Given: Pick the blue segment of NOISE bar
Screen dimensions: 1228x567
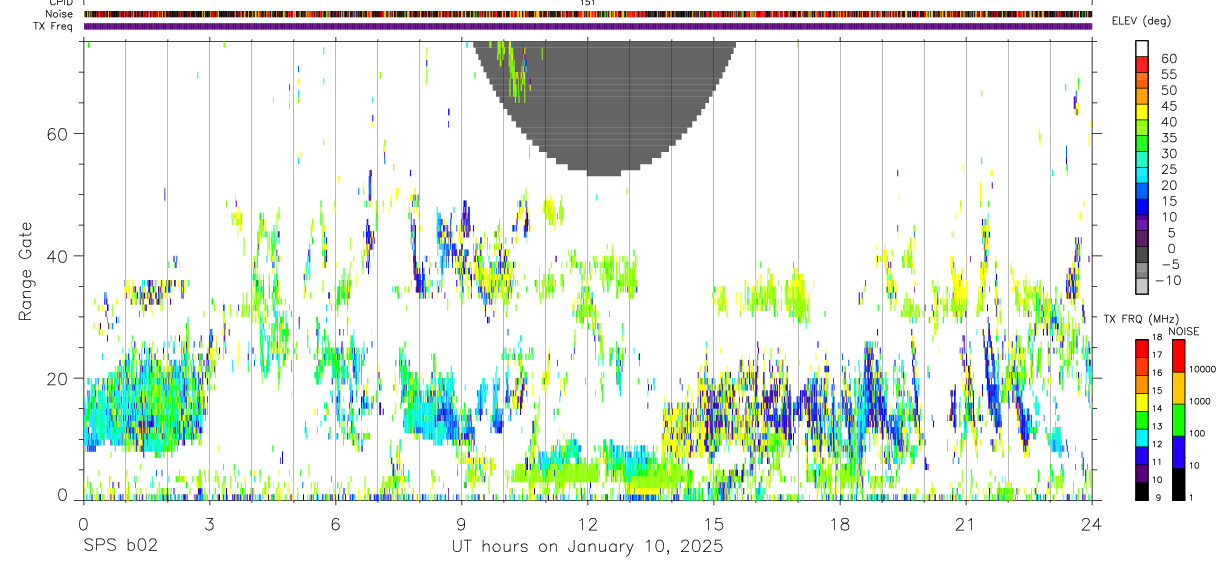Looking at the screenshot, I should coord(1177,452).
